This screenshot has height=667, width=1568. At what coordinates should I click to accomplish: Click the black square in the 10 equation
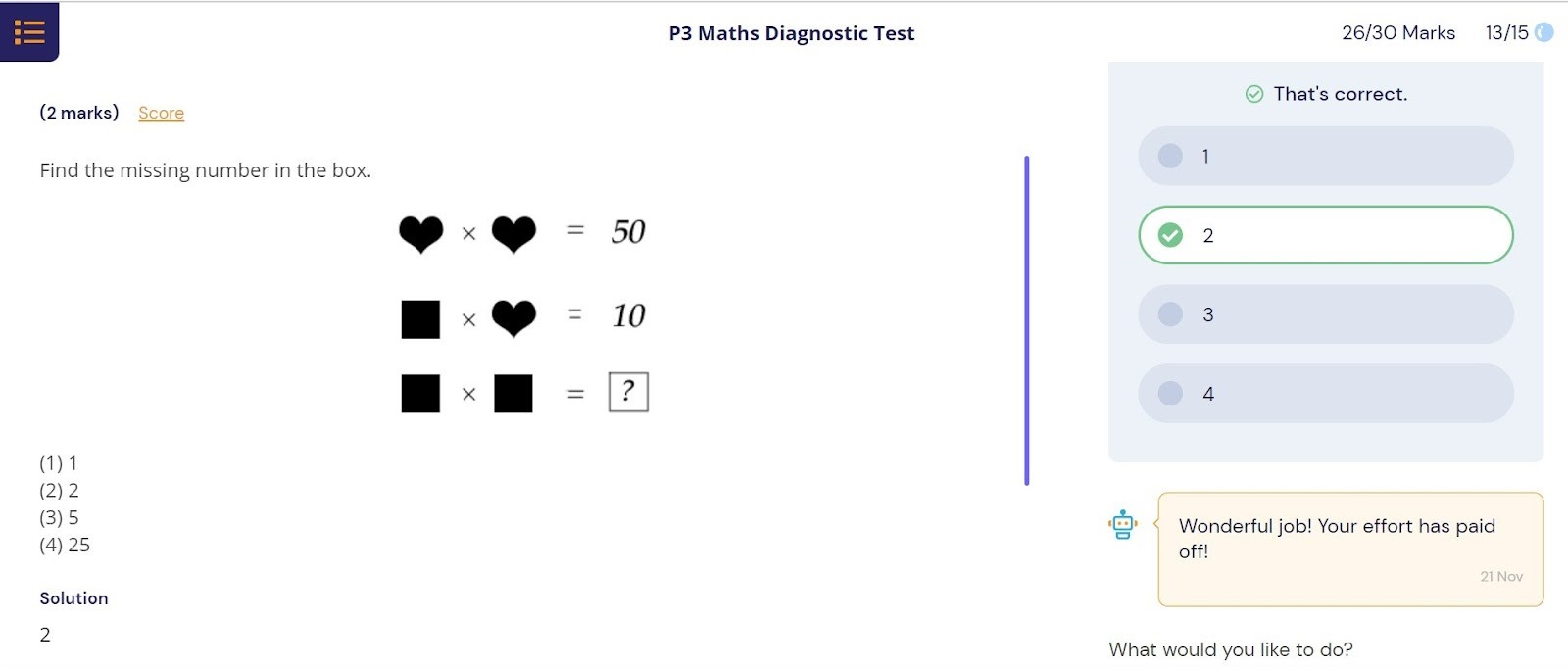point(420,319)
